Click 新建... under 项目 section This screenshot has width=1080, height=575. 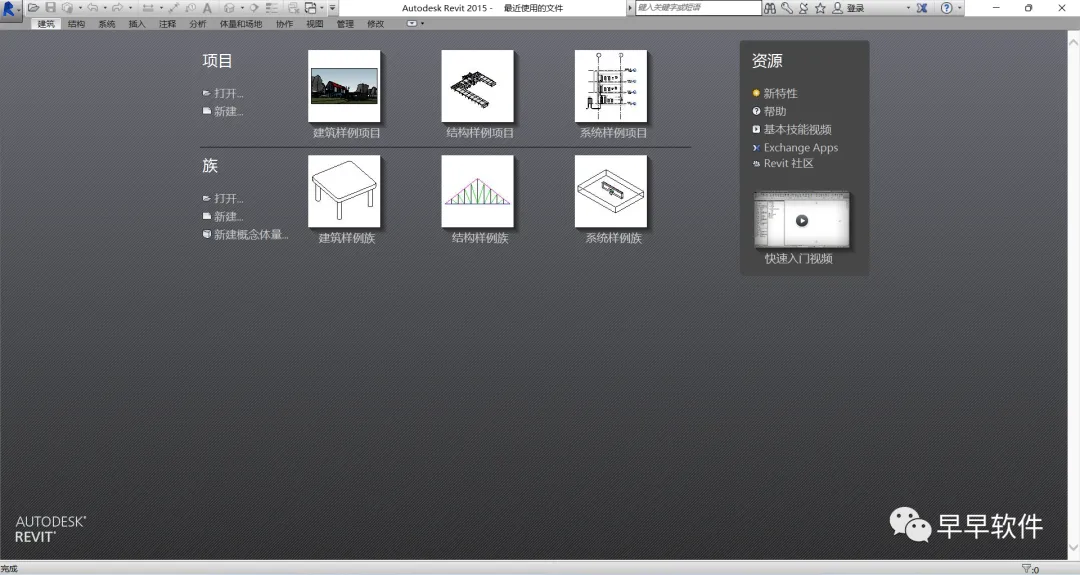tap(229, 111)
